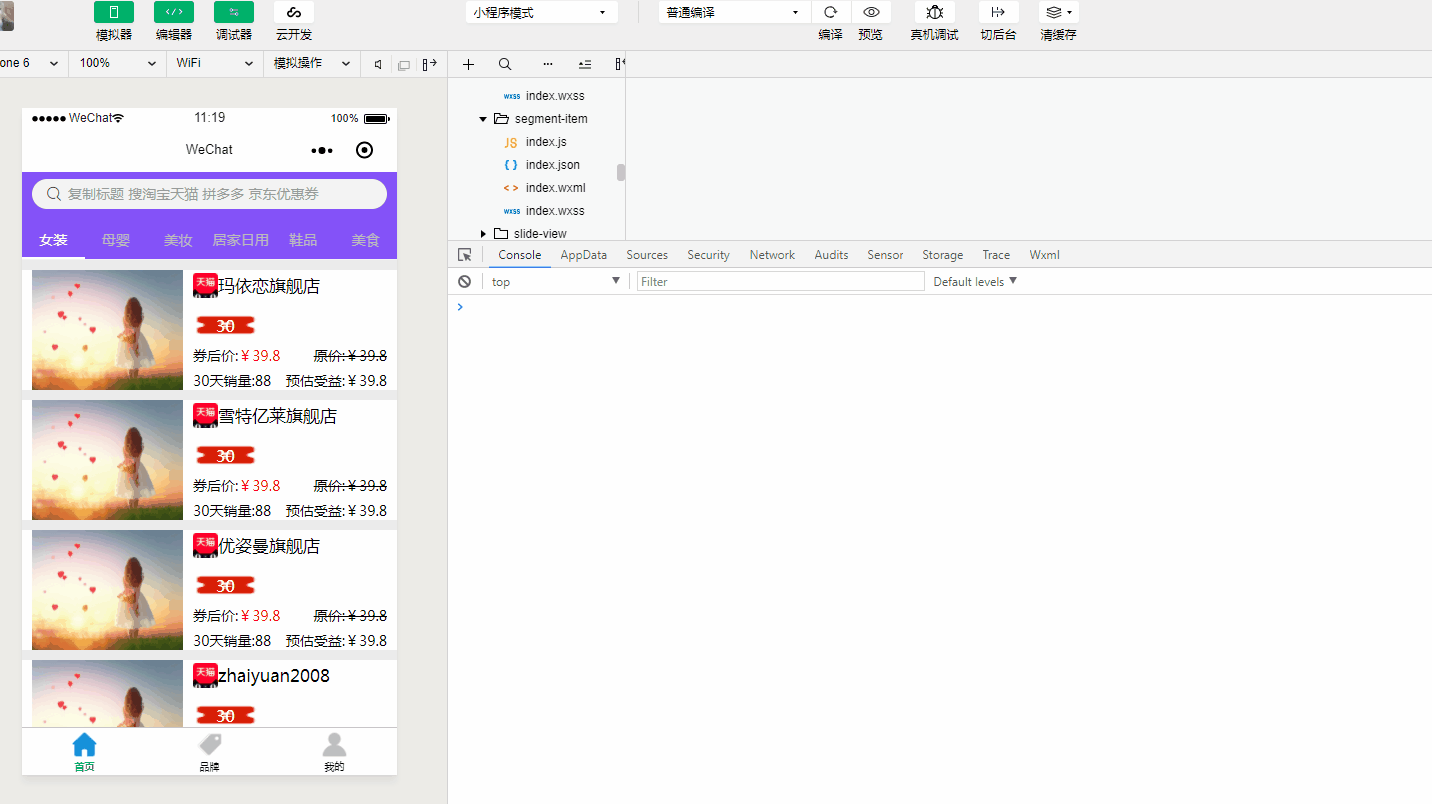1432x804 pixels.
Task: Select the 调试器 debugger icon
Action: click(233, 12)
